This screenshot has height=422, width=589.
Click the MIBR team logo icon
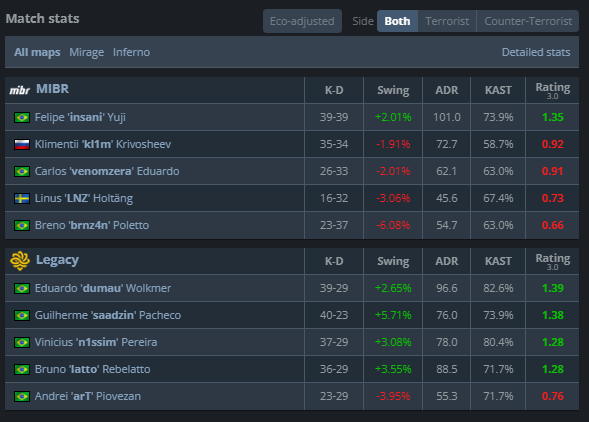tap(20, 90)
